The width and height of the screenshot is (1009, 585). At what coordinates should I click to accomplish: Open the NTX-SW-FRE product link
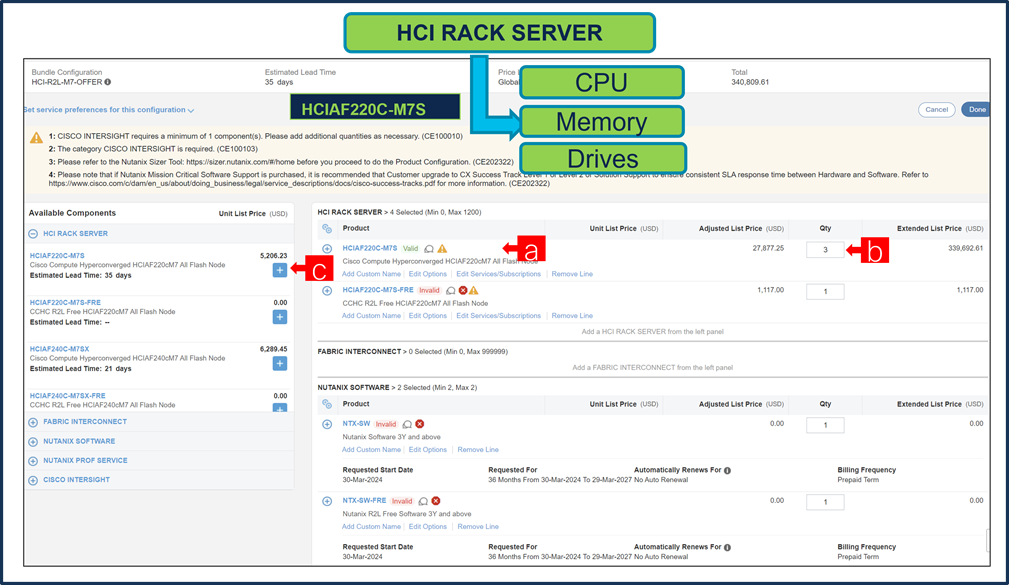pos(364,500)
